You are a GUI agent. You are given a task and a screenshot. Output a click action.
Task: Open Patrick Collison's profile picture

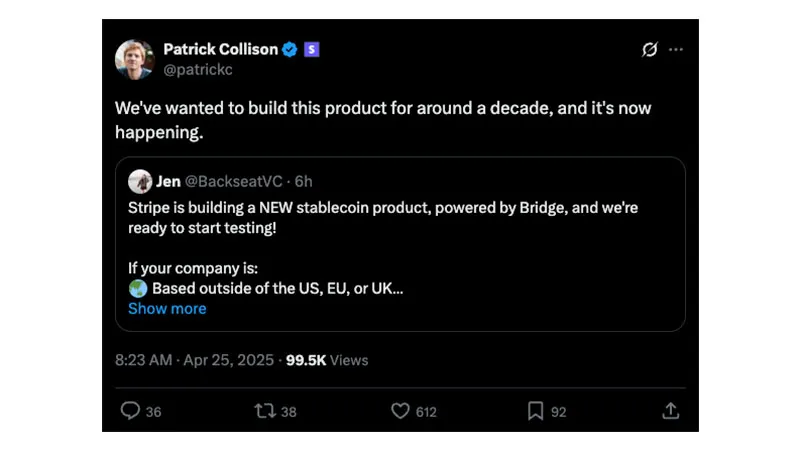point(135,59)
